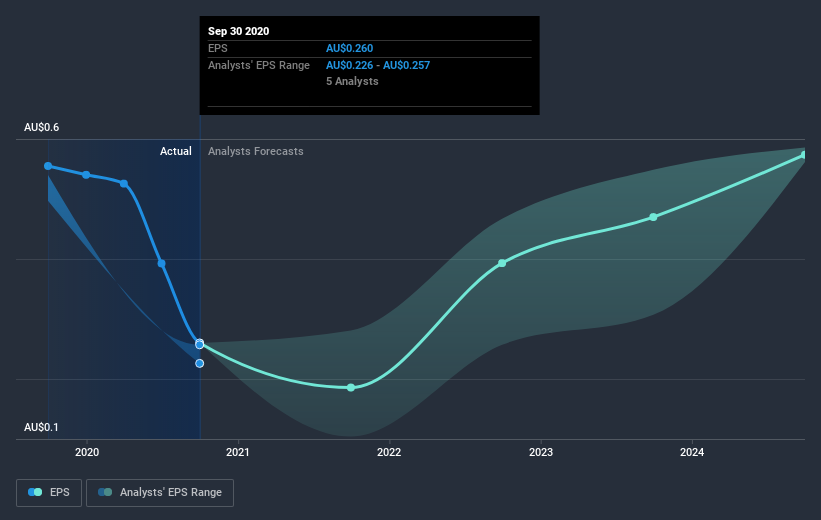Click the 2022 x-axis label

(x=389, y=452)
